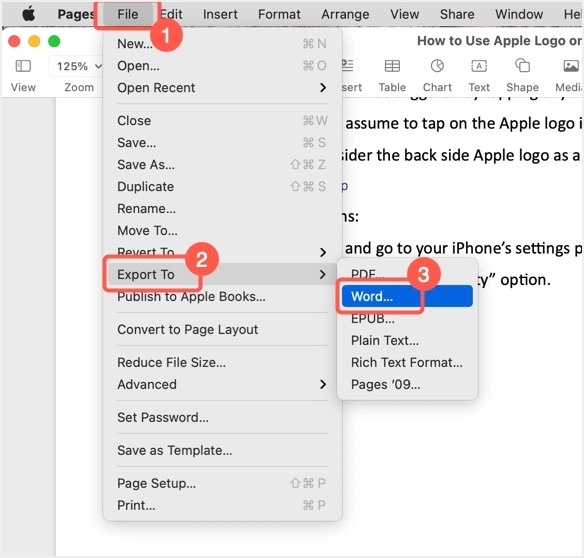Open the View menu in menu bar
584x558 pixels.
point(404,14)
